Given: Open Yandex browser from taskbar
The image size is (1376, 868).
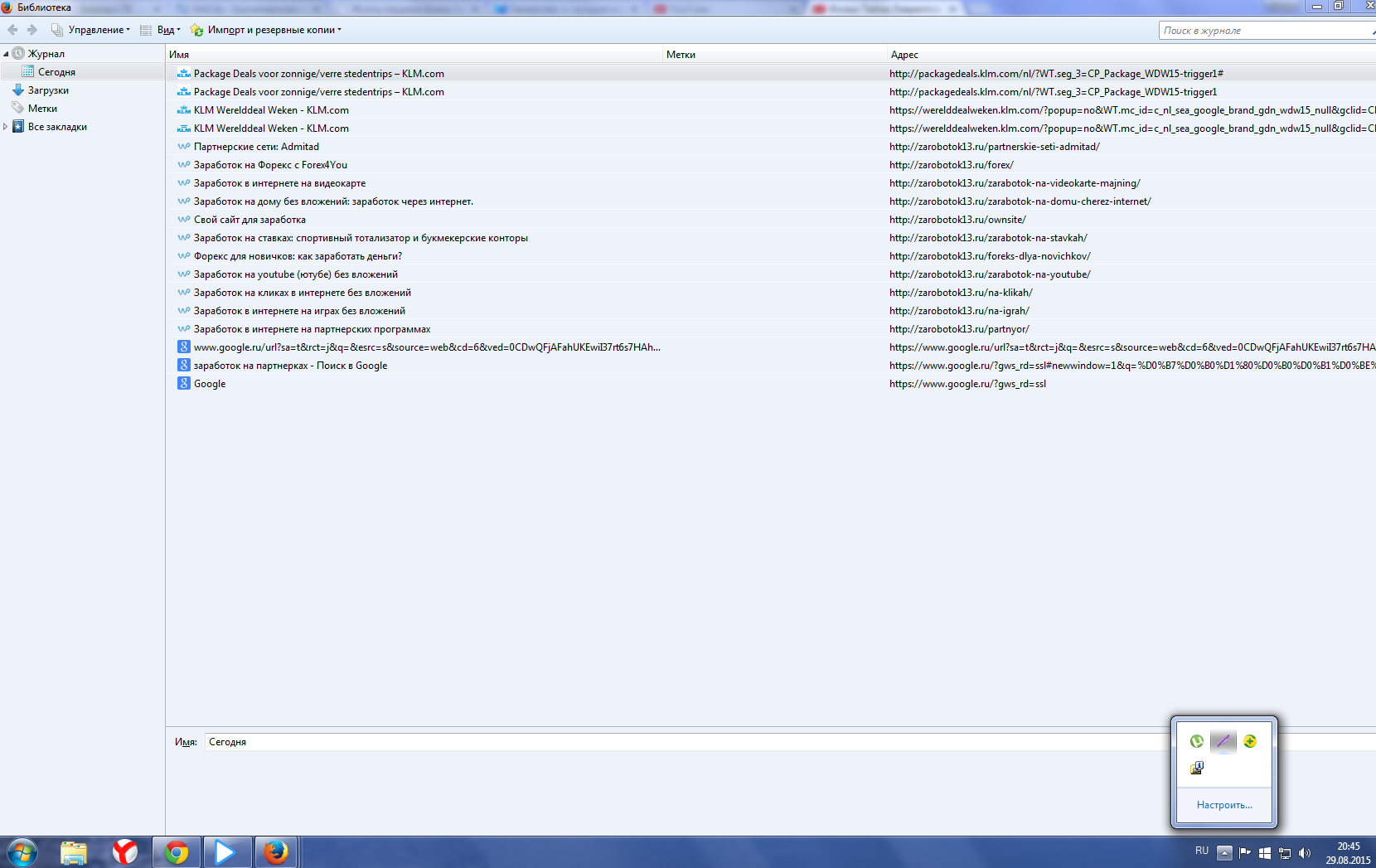Looking at the screenshot, I should (x=125, y=852).
